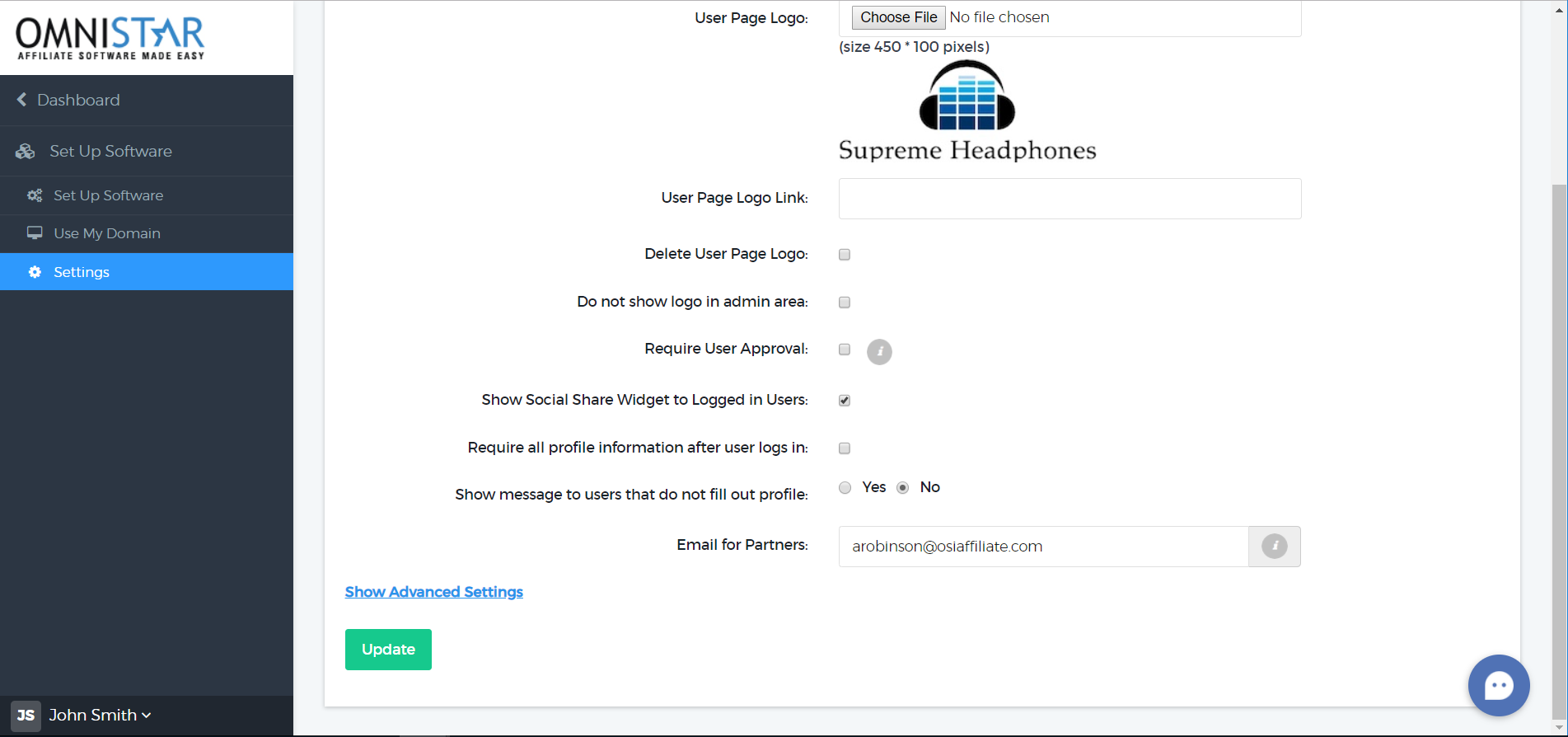Select Yes for show message to users
Image resolution: width=1568 pixels, height=737 pixels.
pos(845,488)
